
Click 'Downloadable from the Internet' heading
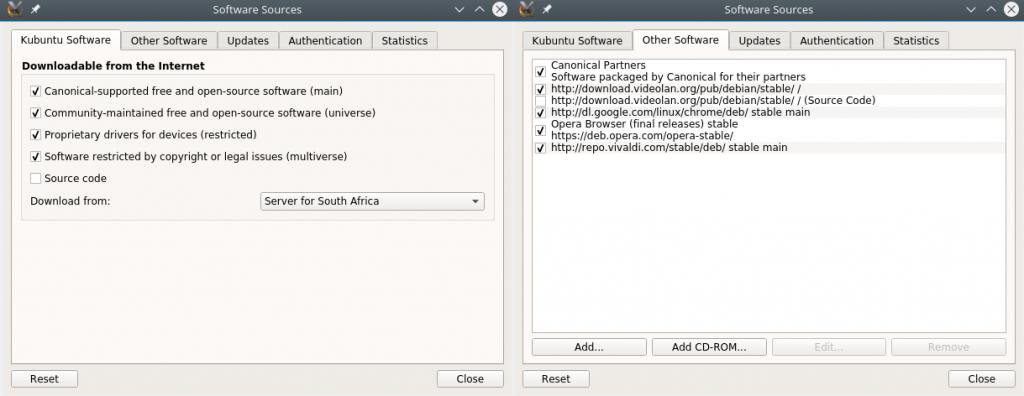(114, 66)
